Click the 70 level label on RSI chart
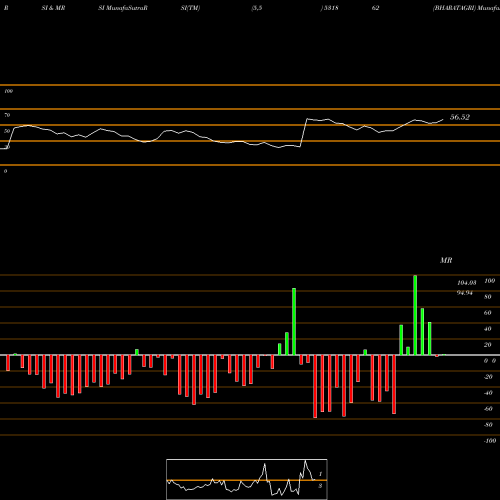 click(x=7, y=115)
